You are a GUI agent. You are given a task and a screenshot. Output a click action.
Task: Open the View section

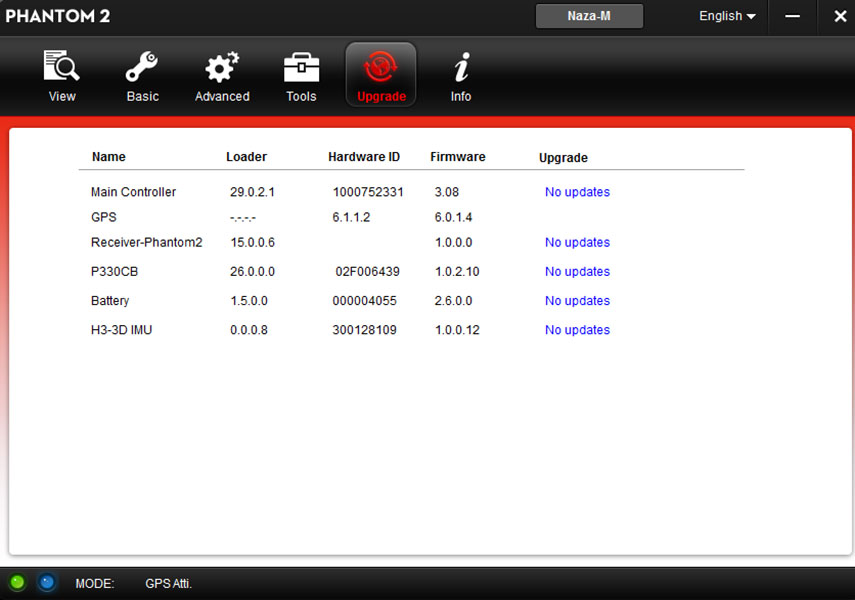tap(62, 76)
